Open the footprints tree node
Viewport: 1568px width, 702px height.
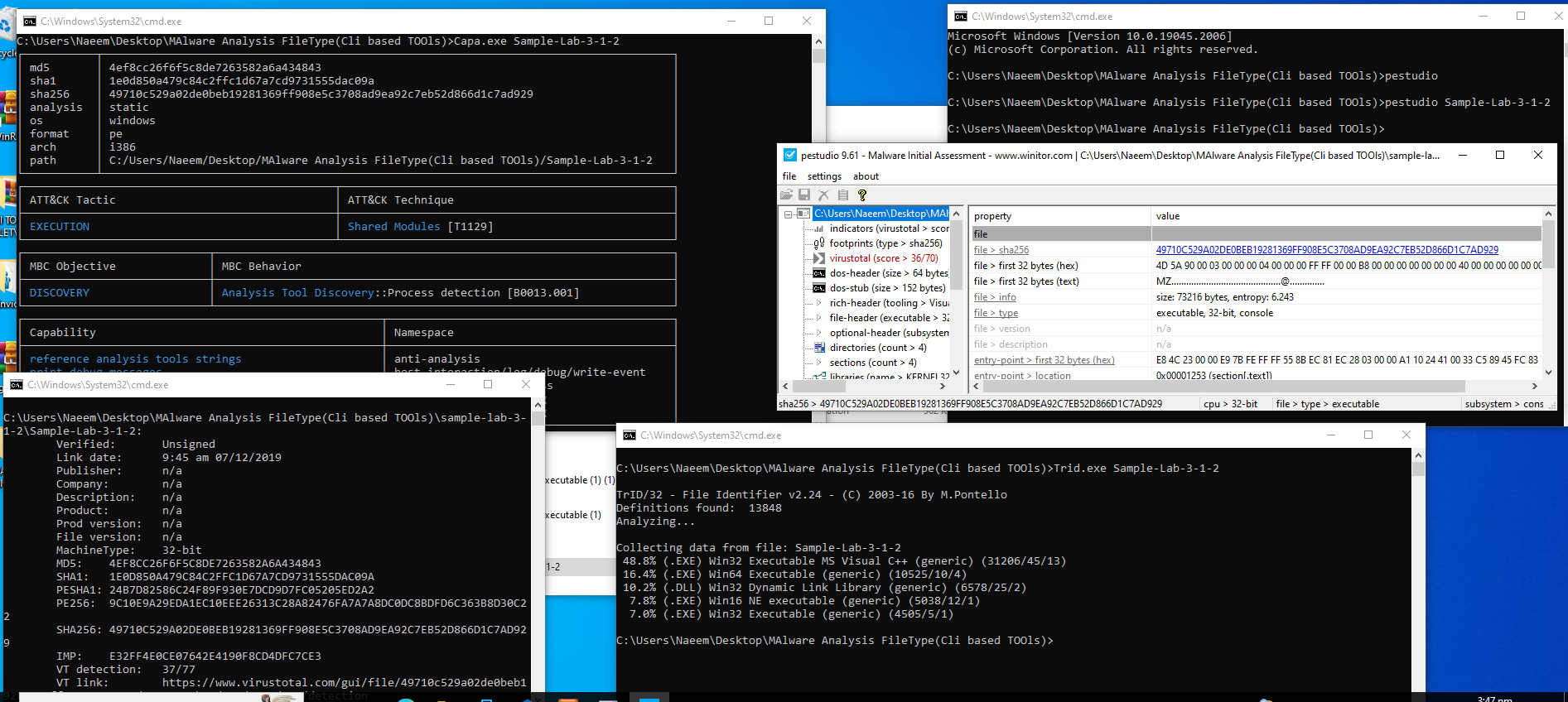(885, 243)
